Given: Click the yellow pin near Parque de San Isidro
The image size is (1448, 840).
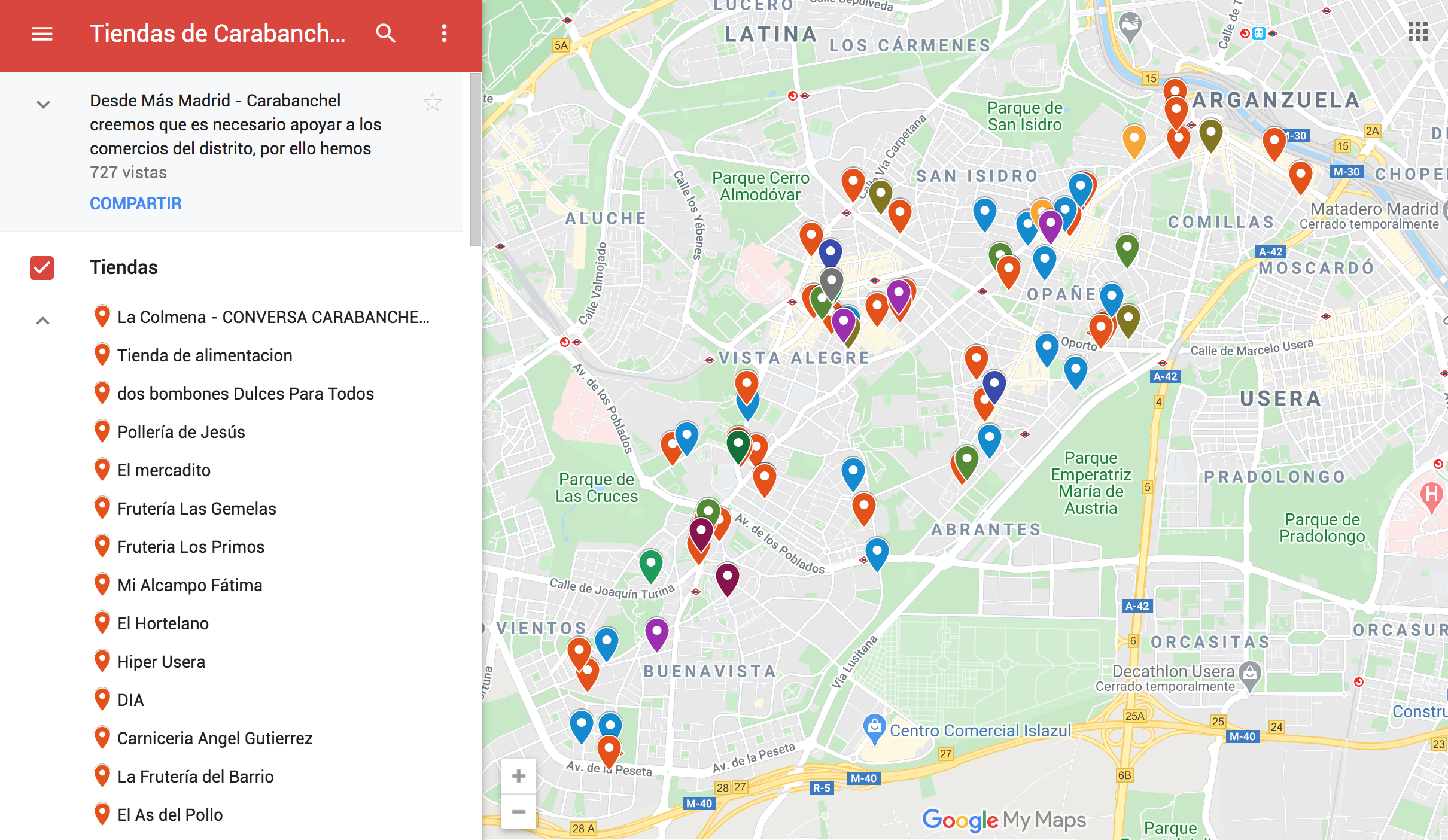Looking at the screenshot, I should (x=1134, y=141).
